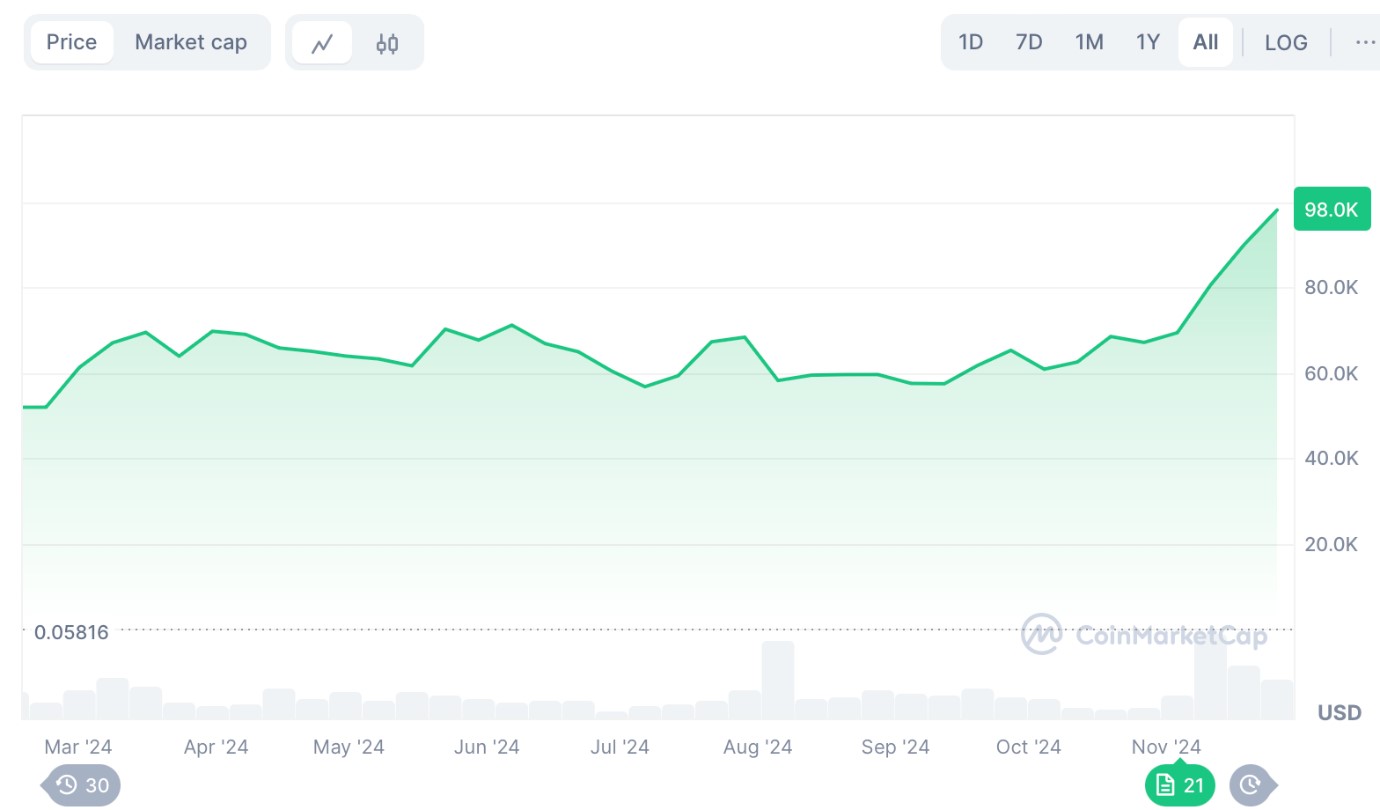Click the 0.05816 baseline price label
Screen dimensions: 1380x810
(x=71, y=632)
